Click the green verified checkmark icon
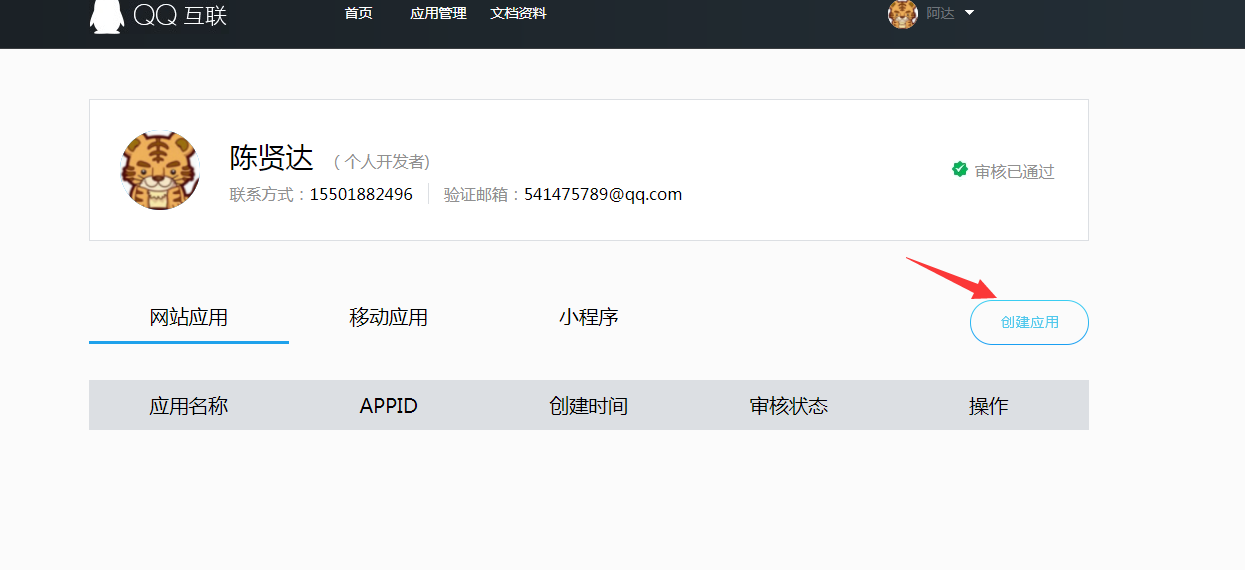The width and height of the screenshot is (1245, 570). (960, 170)
